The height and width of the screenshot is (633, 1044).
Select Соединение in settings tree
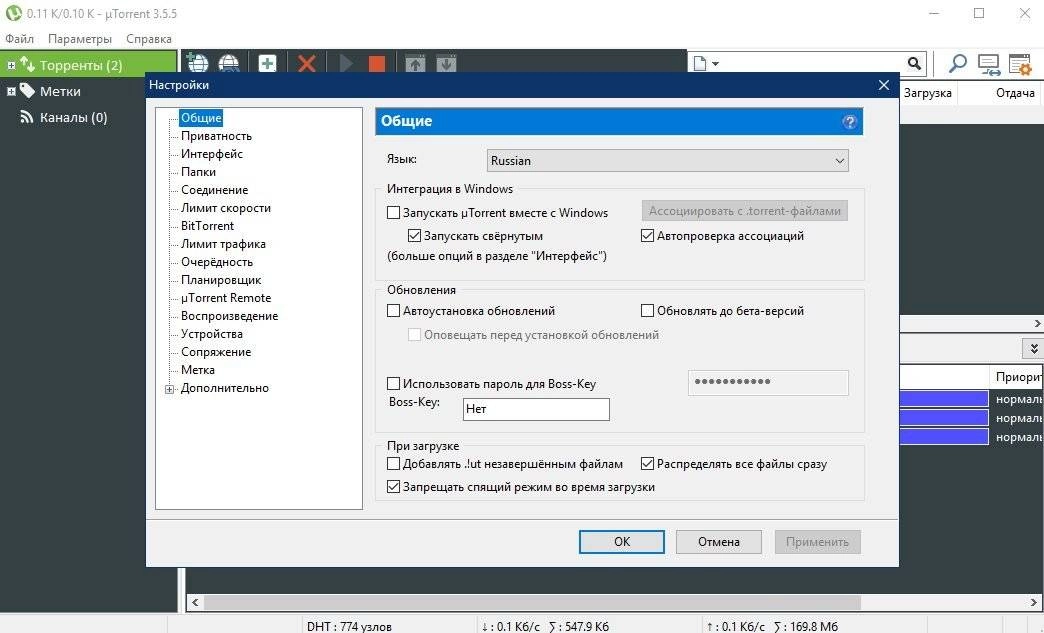pos(214,190)
